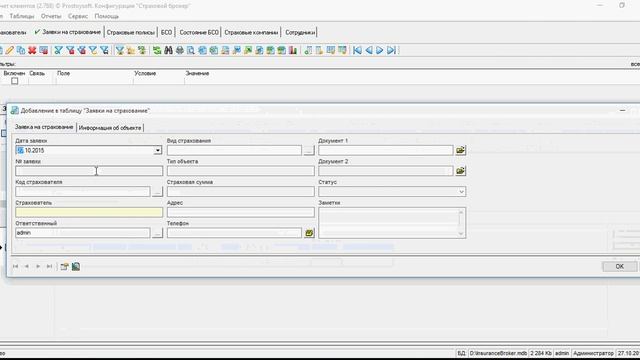The image size is (640, 360).
Task: Open the Сервис menu
Action: pyautogui.click(x=78, y=16)
